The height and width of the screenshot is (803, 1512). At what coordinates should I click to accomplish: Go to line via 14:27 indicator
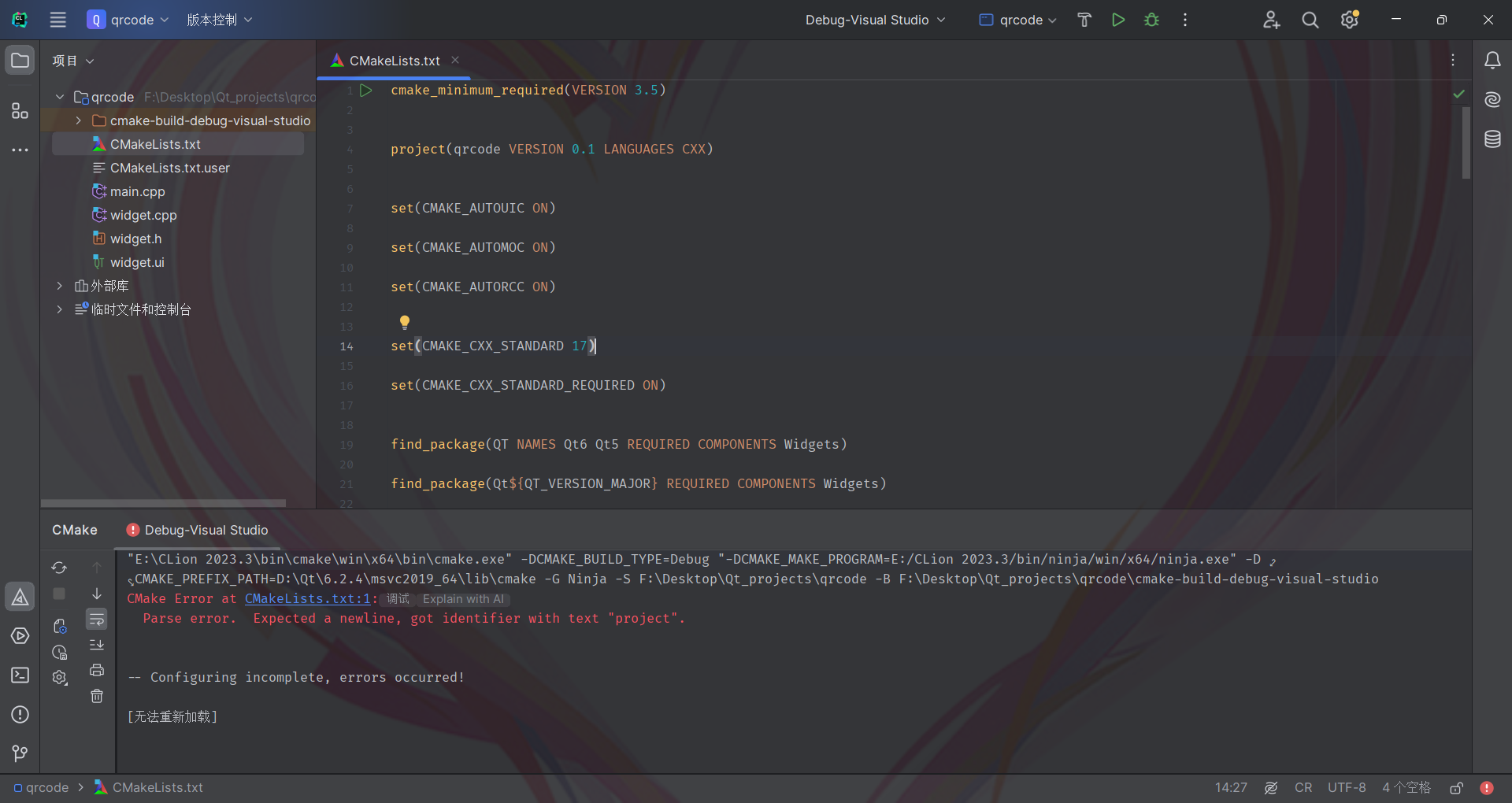tap(1231, 788)
